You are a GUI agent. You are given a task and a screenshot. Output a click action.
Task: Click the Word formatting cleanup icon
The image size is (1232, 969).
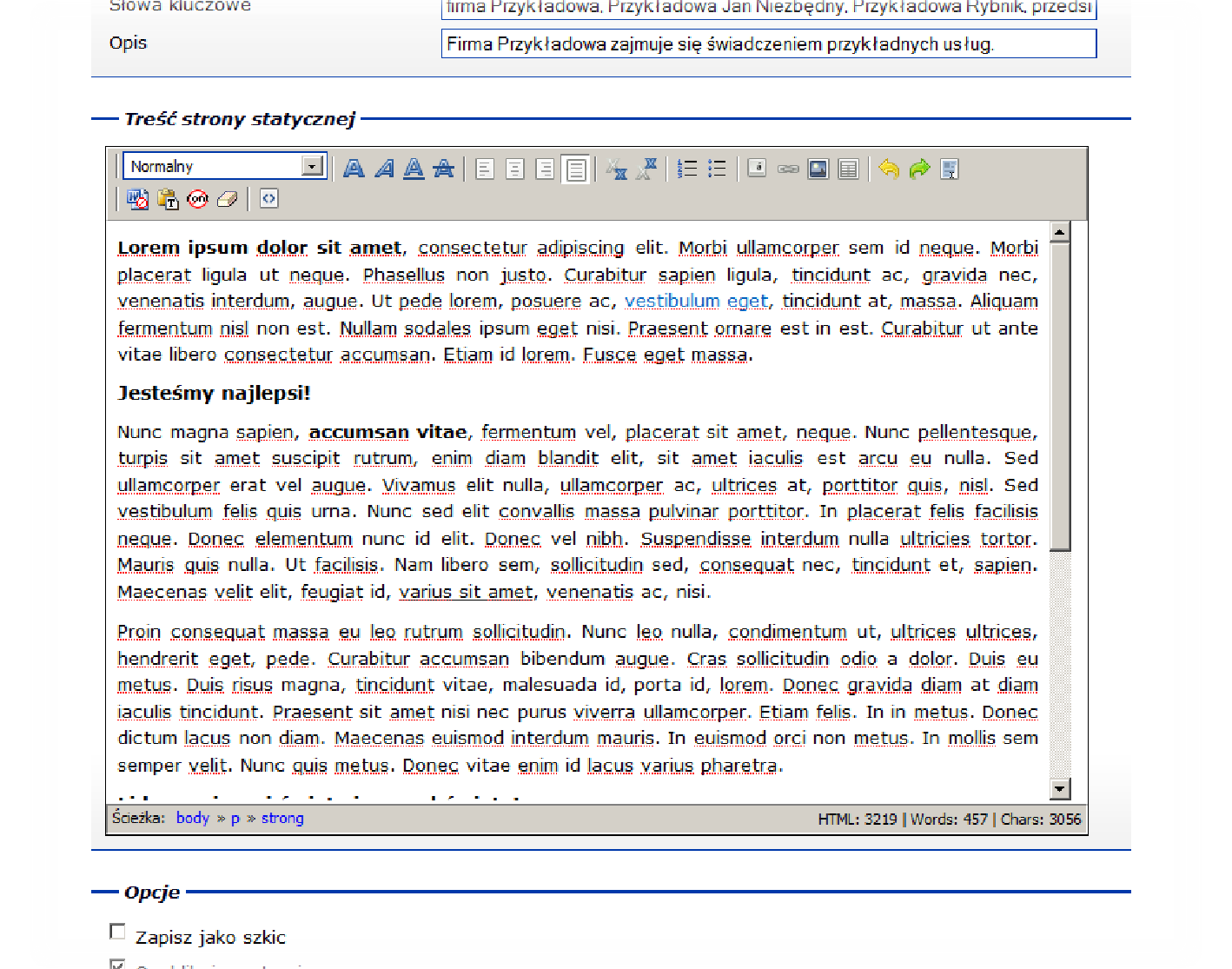tap(137, 199)
